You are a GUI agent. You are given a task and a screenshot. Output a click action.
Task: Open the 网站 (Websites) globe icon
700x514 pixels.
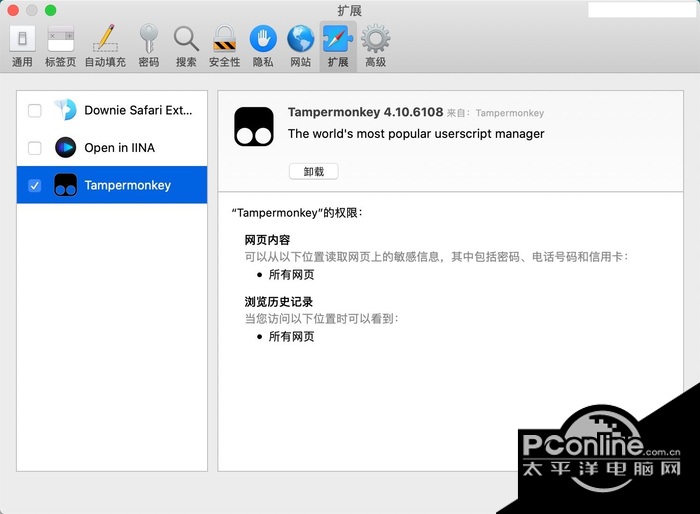coord(300,38)
